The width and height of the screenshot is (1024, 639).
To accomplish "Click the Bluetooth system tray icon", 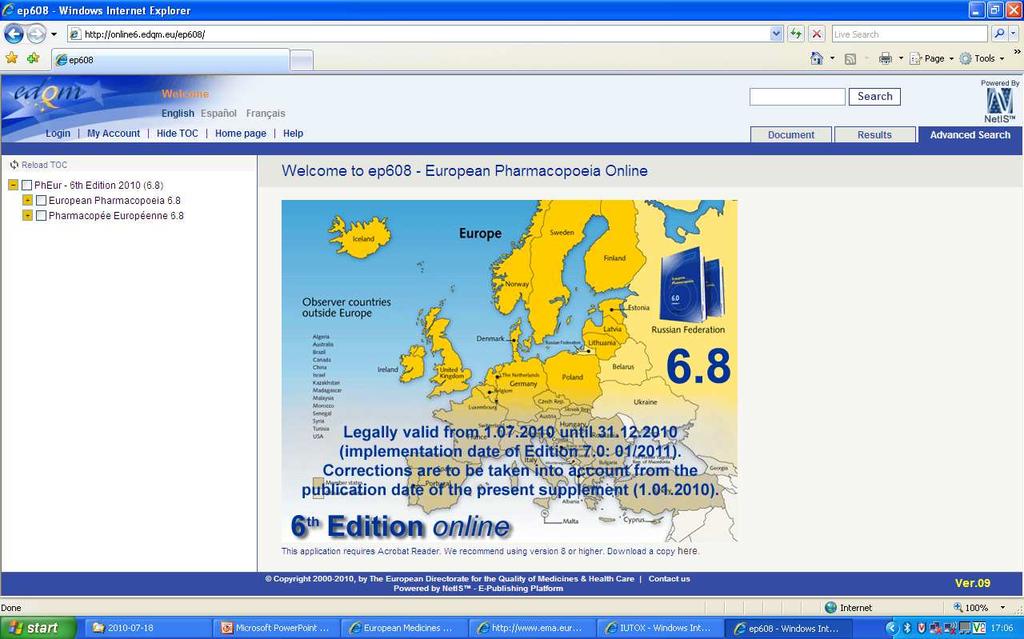I will [906, 628].
